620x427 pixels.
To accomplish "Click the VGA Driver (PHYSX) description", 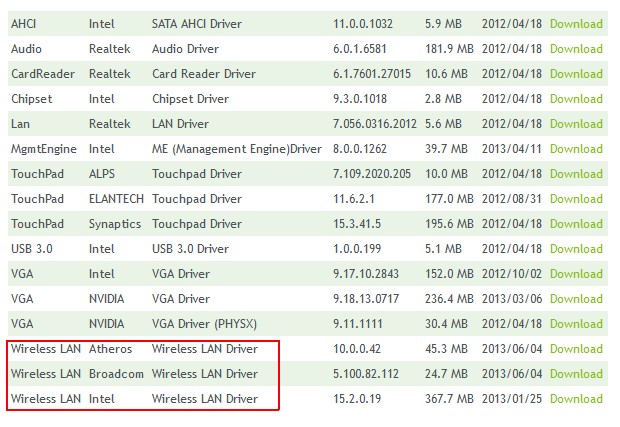I will pyautogui.click(x=204, y=324).
